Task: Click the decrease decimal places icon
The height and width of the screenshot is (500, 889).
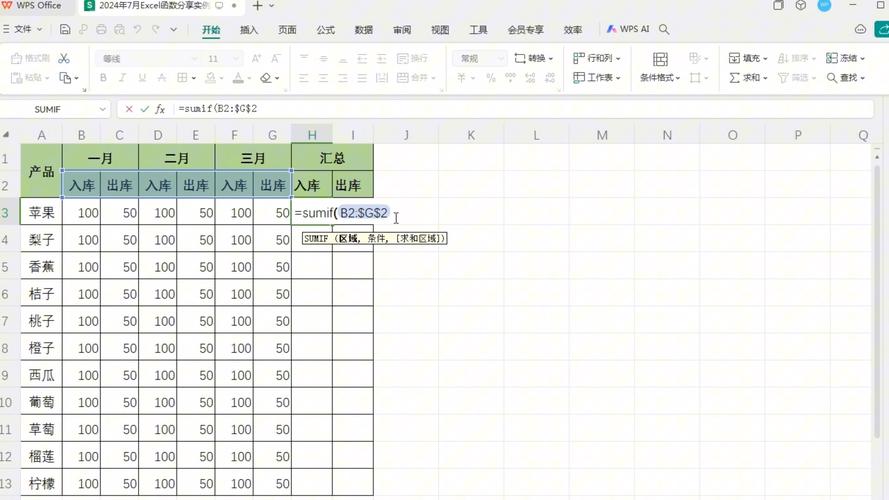Action: (550, 78)
